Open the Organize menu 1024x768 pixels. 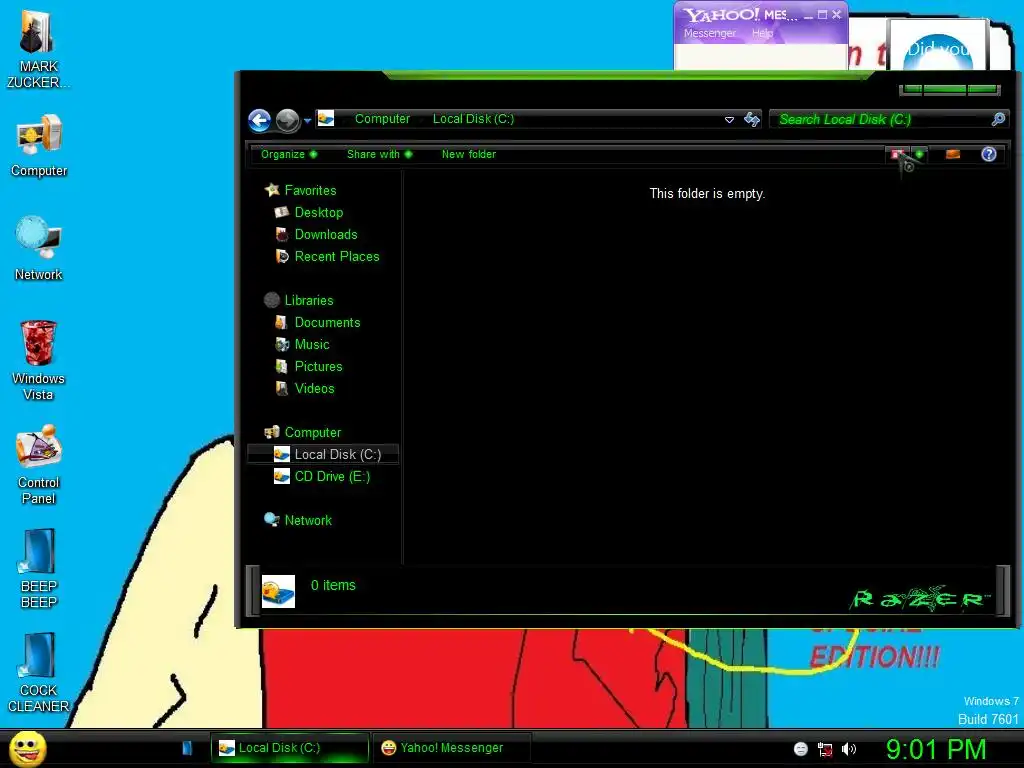289,155
